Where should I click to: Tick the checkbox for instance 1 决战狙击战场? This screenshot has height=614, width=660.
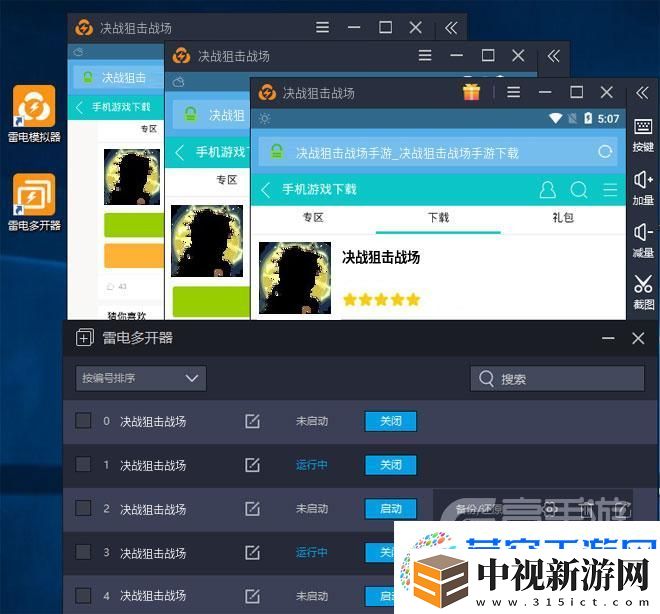point(83,464)
